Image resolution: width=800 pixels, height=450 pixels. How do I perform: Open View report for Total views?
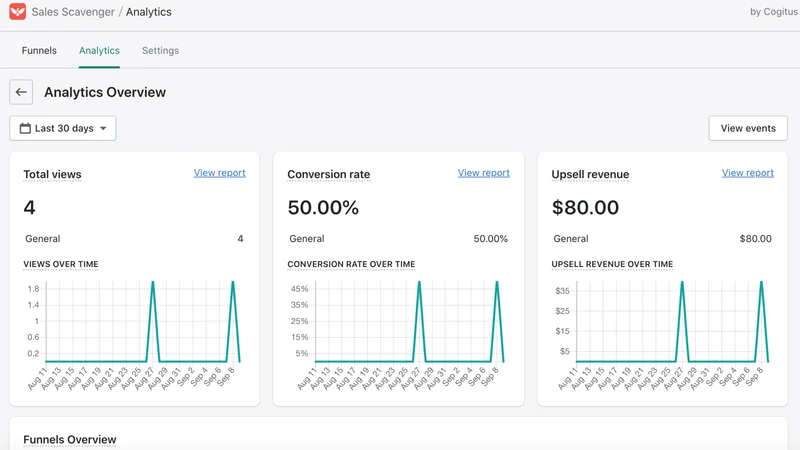[x=219, y=173]
